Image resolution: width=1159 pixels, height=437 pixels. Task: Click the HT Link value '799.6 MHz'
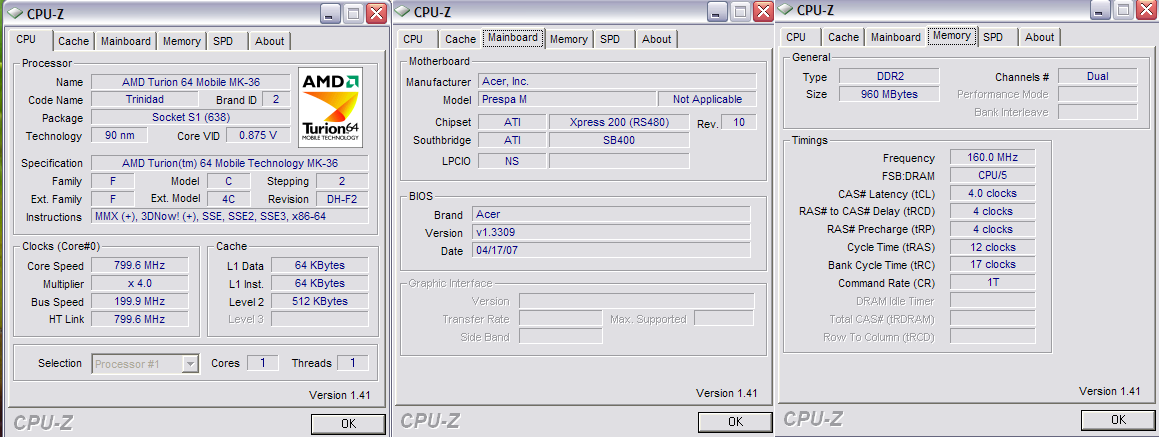pyautogui.click(x=140, y=319)
